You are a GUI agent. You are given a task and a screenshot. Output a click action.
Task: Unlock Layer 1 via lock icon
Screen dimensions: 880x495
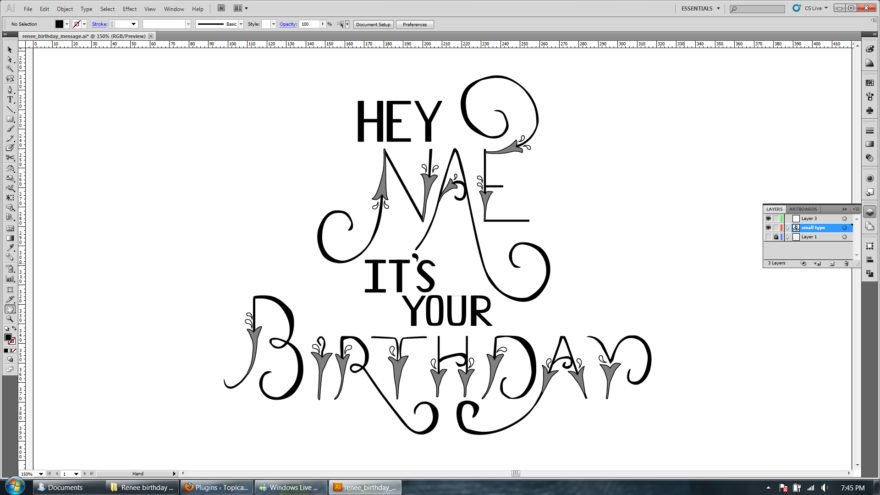tap(776, 237)
